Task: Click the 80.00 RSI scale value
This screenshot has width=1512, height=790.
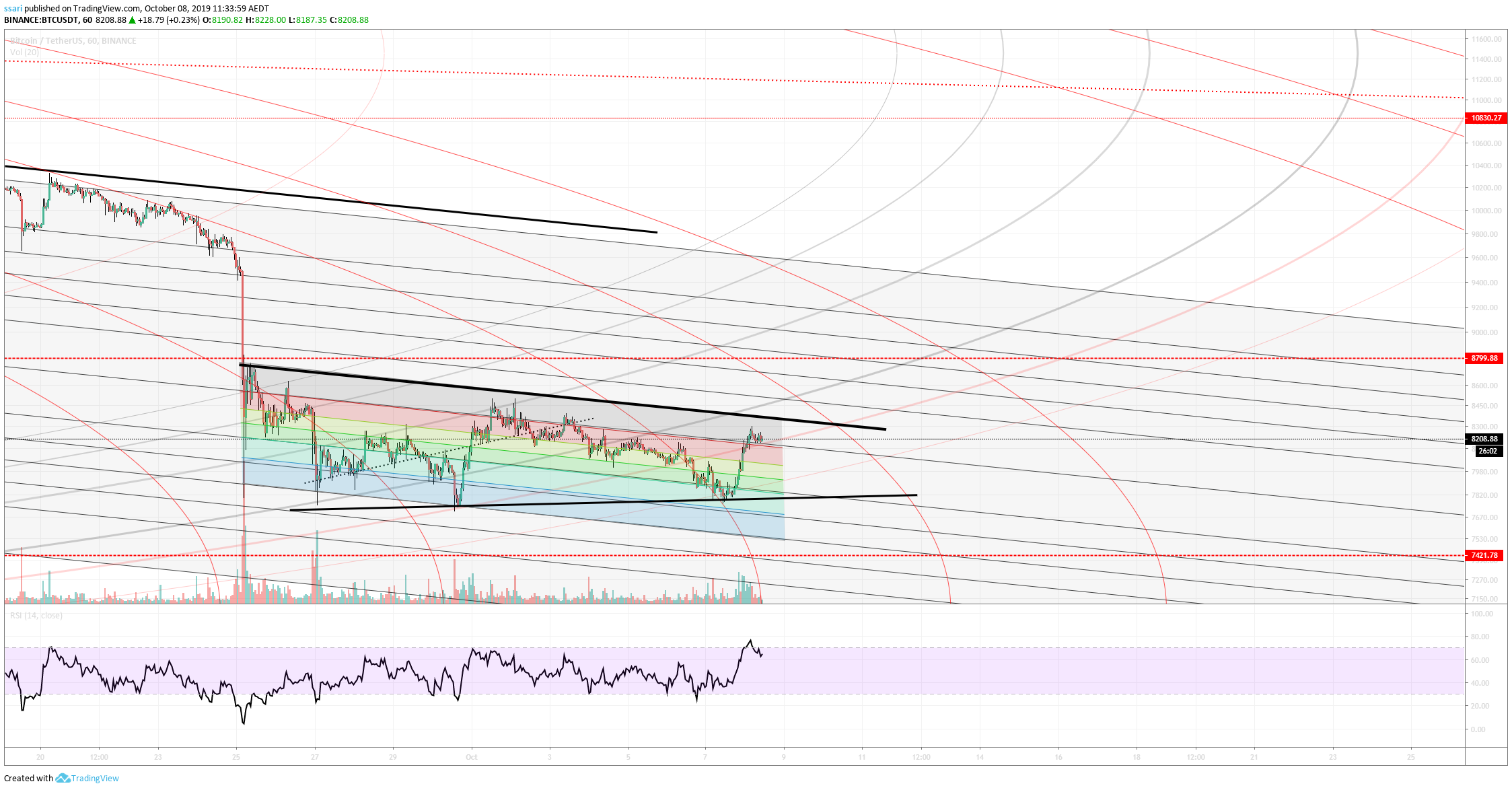Action: 1480,637
